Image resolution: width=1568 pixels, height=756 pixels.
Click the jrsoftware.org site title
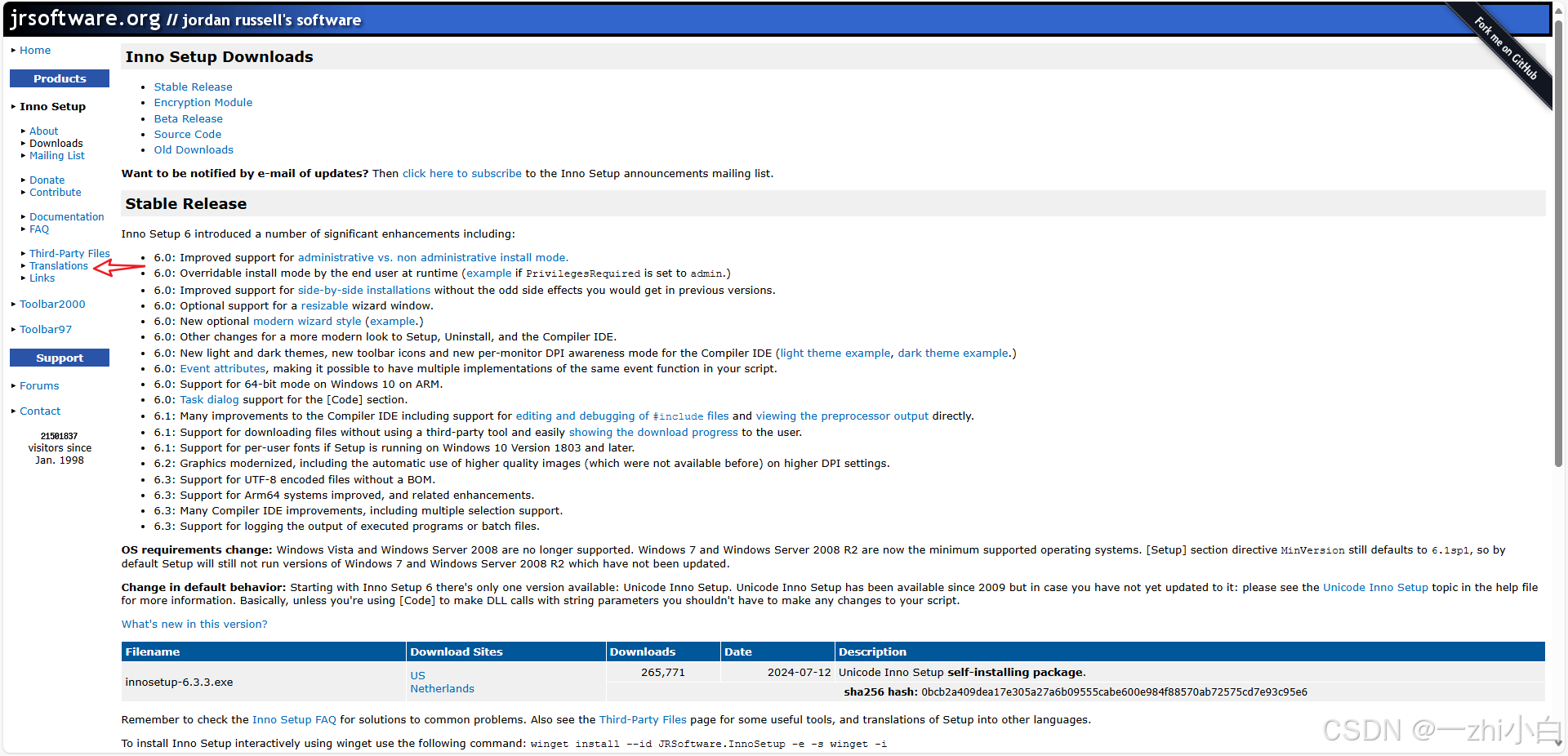pyautogui.click(x=86, y=18)
